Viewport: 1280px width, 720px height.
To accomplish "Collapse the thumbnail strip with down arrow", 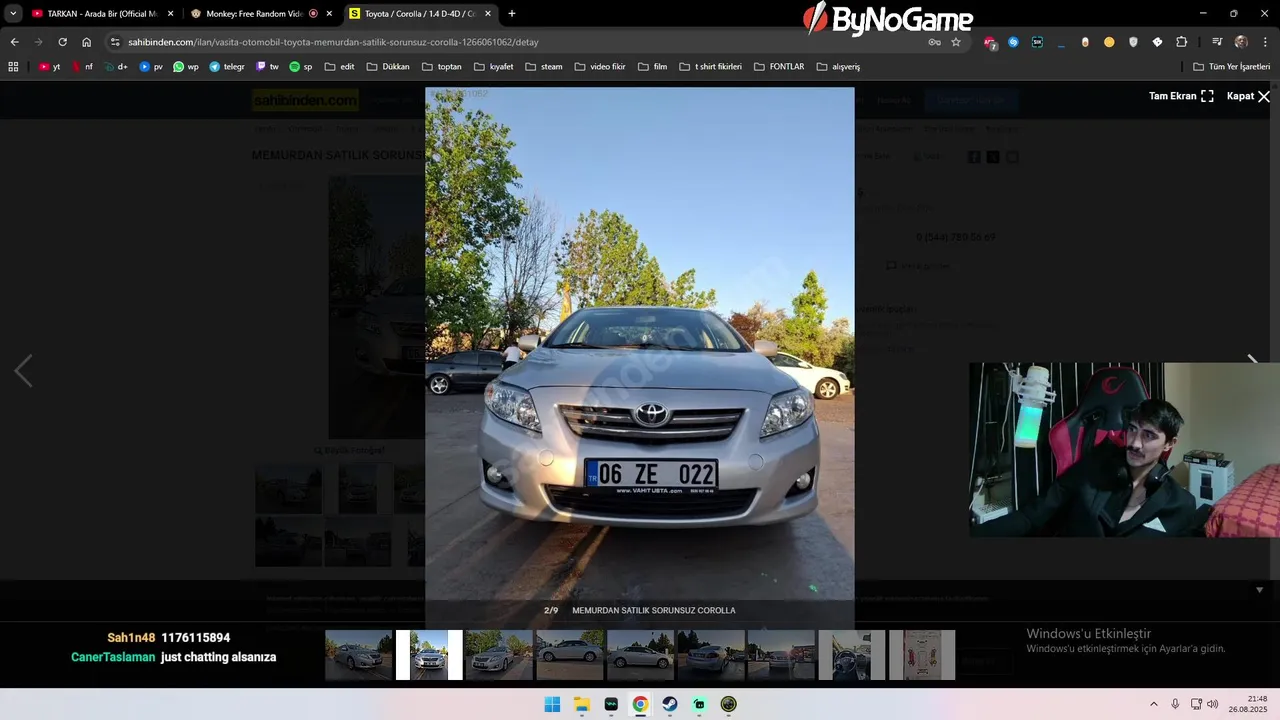I will (1259, 590).
